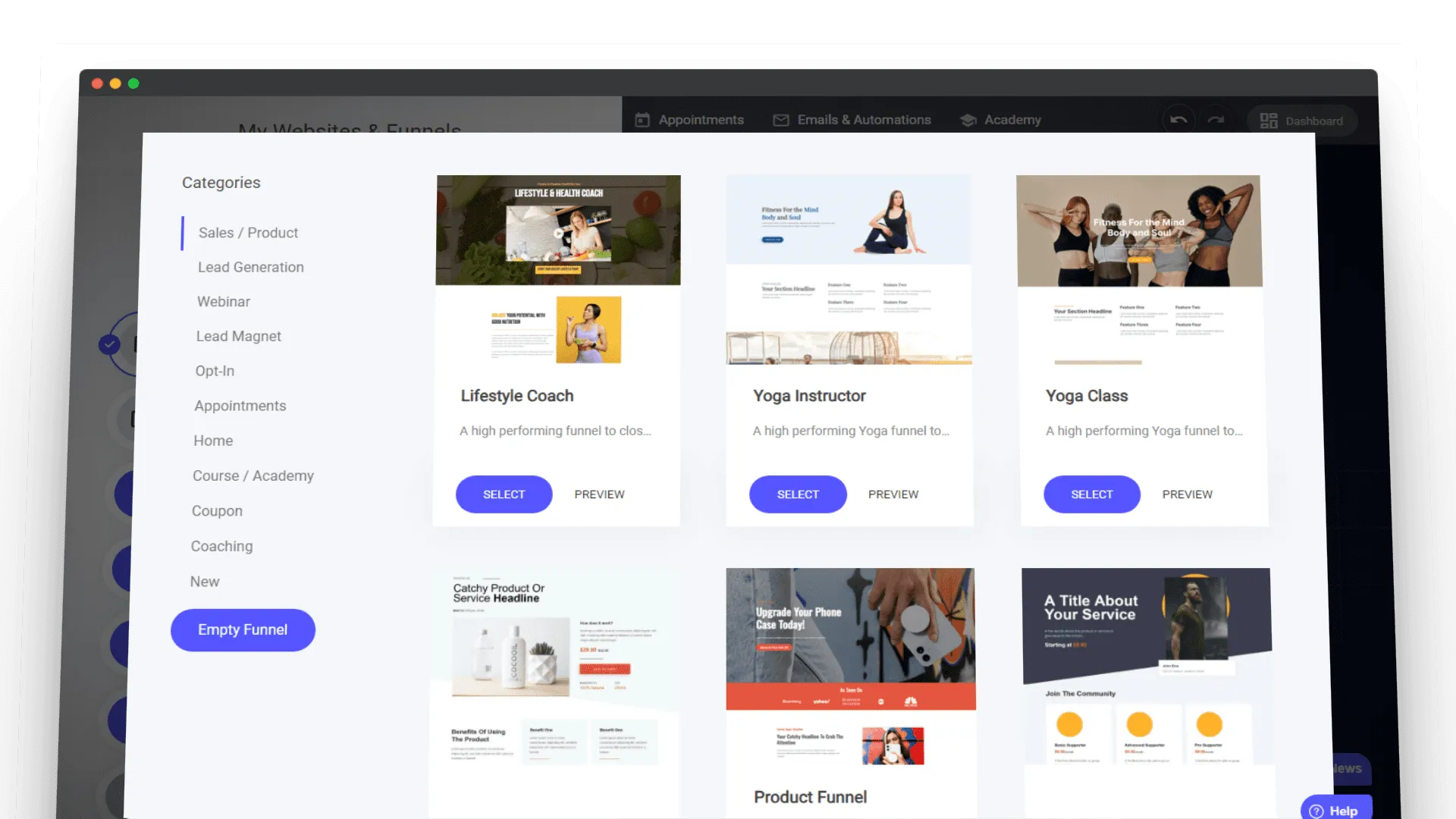
Task: Click the undo arrow icon
Action: coord(1178,120)
